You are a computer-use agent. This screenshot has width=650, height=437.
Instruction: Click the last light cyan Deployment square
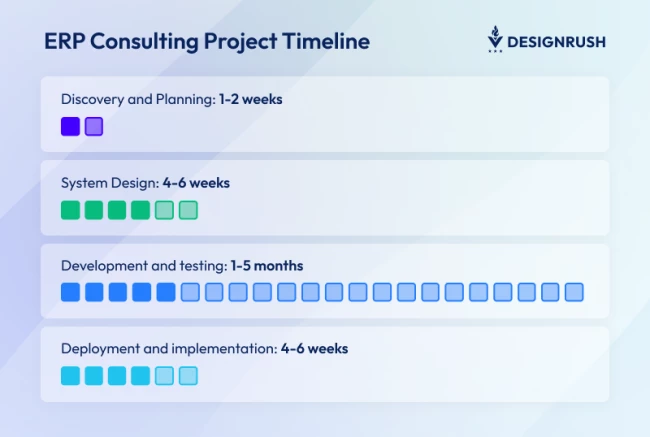[188, 376]
